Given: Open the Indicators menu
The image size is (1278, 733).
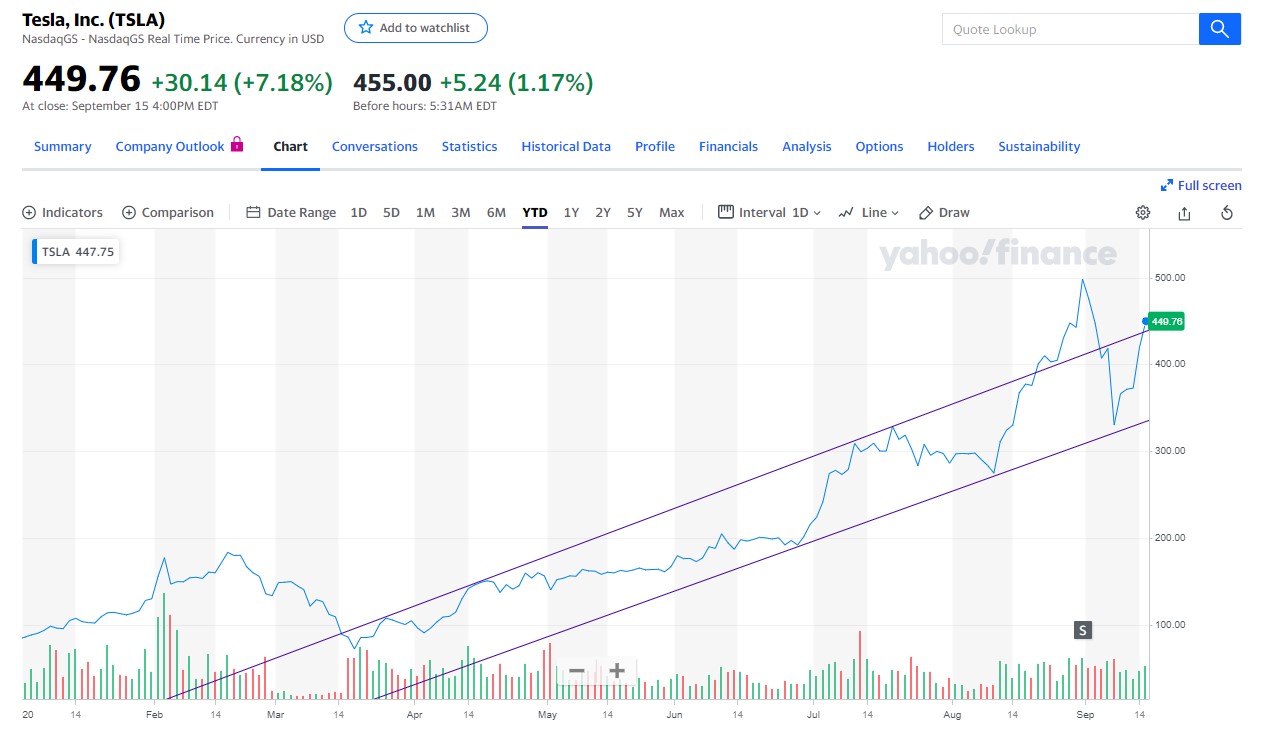Looking at the screenshot, I should click(x=62, y=213).
